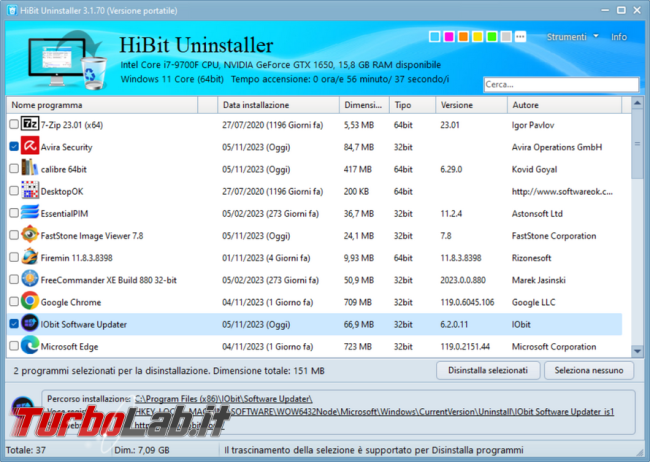The height and width of the screenshot is (462, 650).
Task: Click Astonsoft Ltd author cell
Action: [x=537, y=214]
